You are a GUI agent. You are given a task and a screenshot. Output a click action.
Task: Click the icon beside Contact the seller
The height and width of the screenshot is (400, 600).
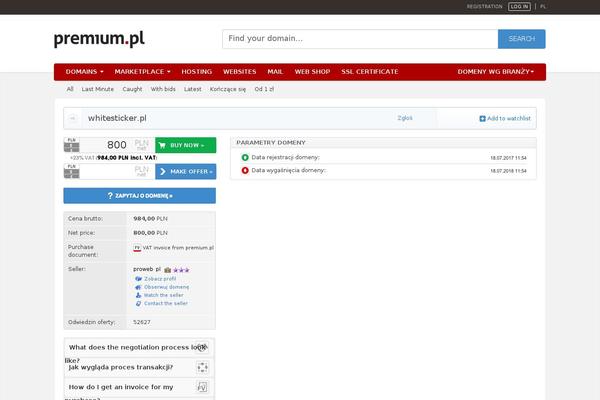pos(139,303)
